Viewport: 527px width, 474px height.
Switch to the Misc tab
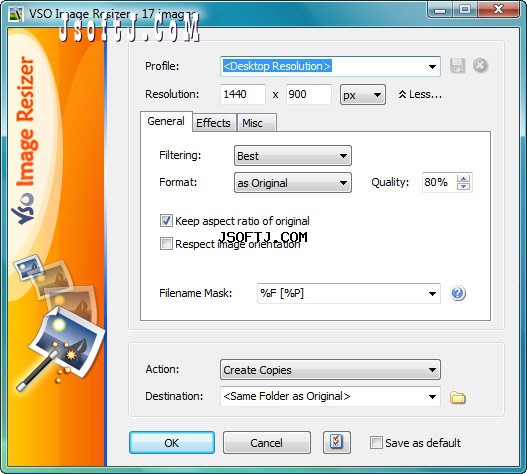256,123
